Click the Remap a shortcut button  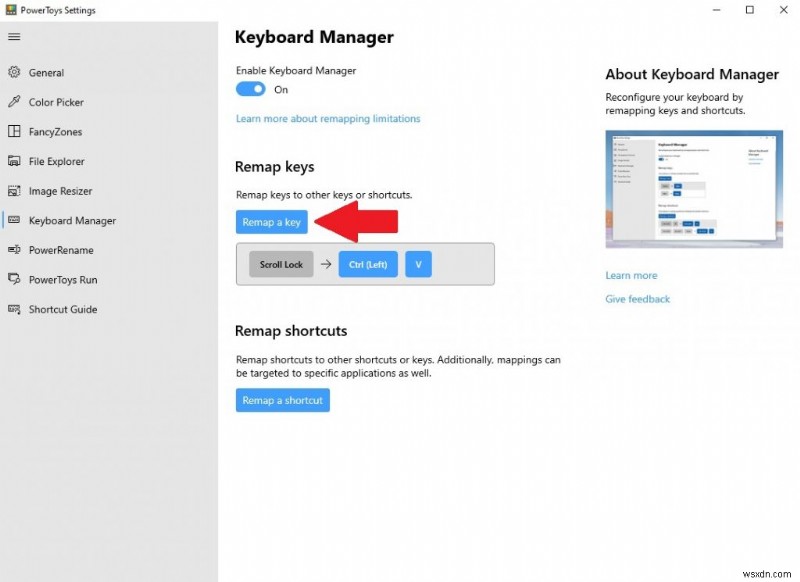[x=285, y=400]
